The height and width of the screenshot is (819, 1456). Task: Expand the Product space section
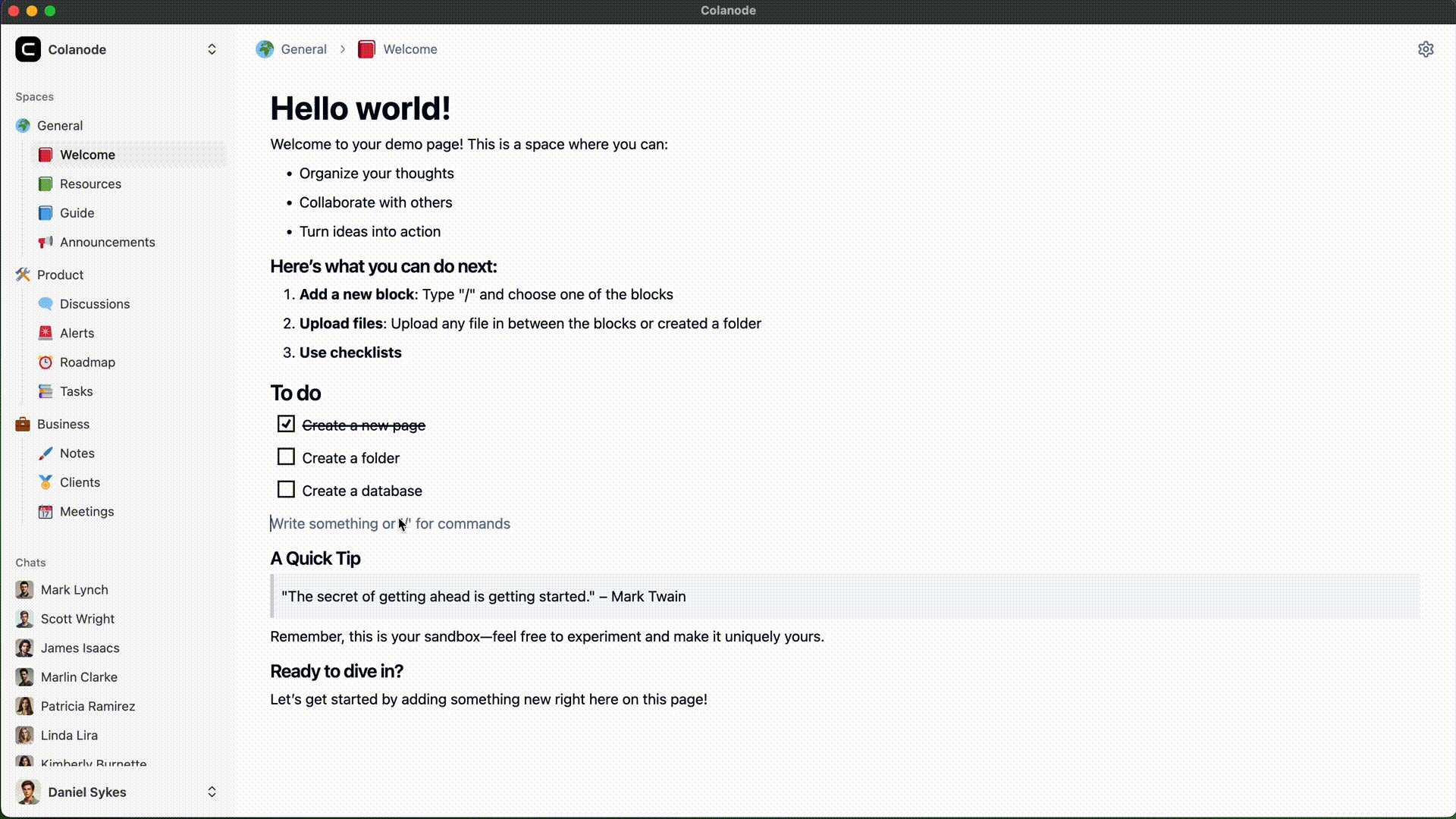point(60,274)
